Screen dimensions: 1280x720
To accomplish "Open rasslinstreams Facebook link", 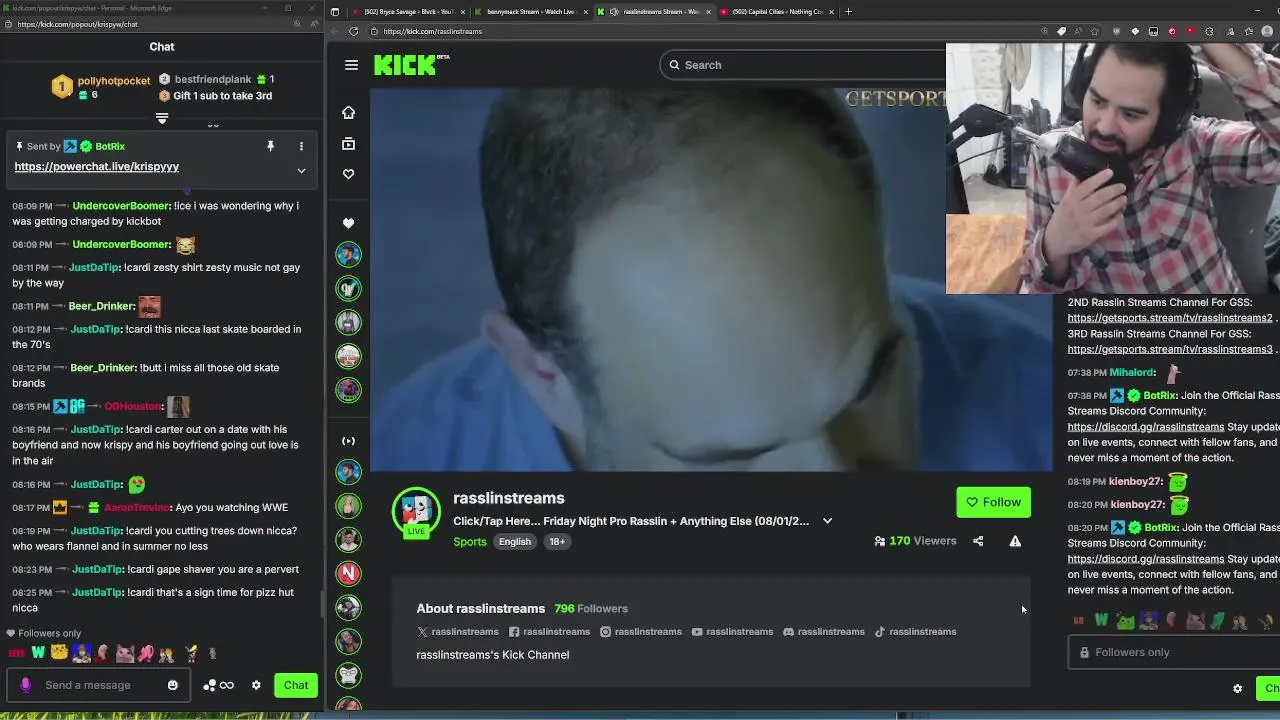I will 549,632.
